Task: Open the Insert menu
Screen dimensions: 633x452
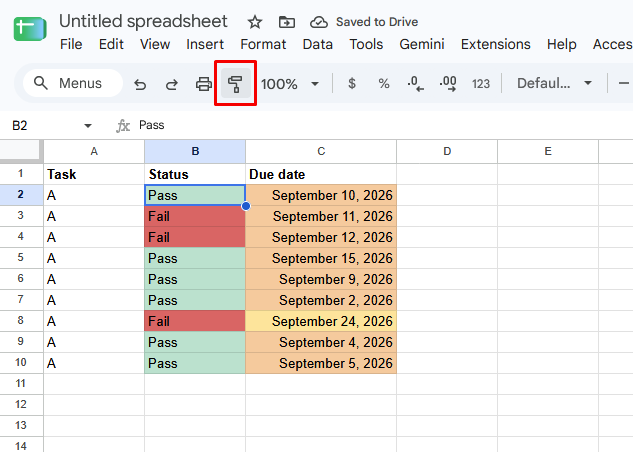Action: pos(205,44)
